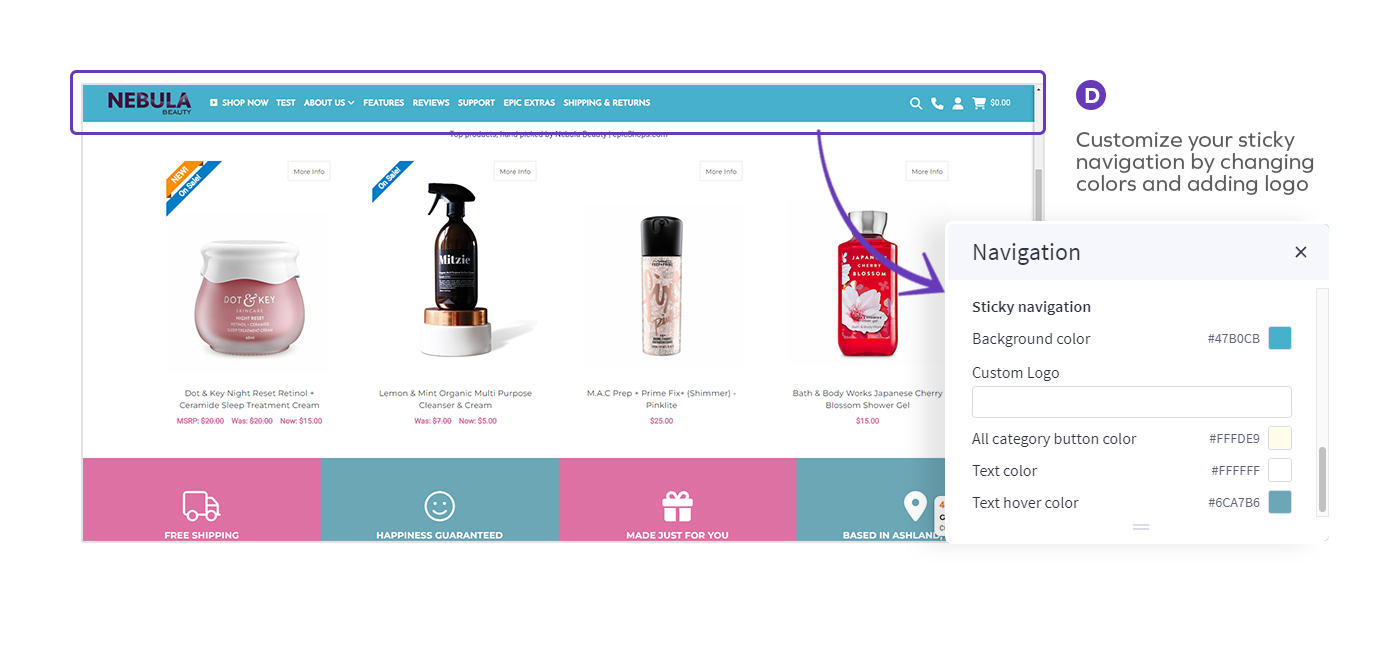Click the free shipping truck icon
Screen dimensions: 1400x650
point(201,506)
